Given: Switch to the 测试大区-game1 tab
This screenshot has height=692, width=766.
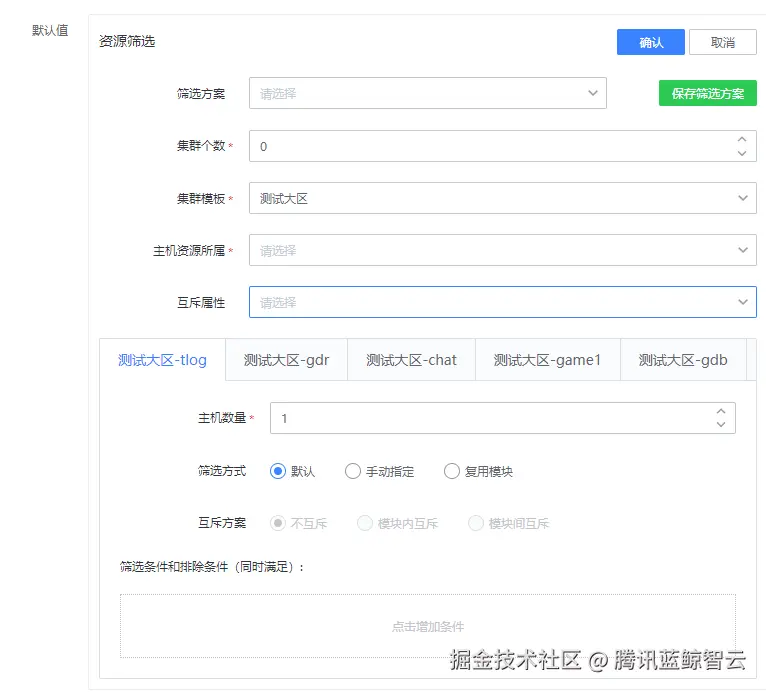Looking at the screenshot, I should point(547,360).
